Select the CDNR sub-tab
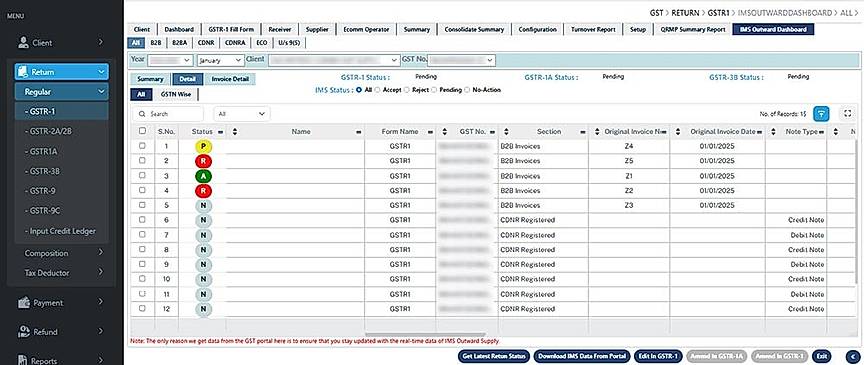 206,42
